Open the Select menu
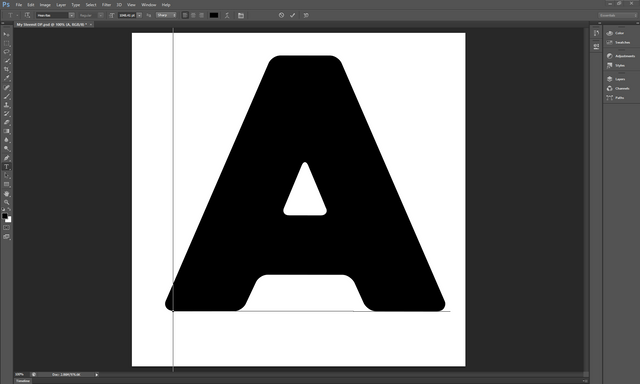 coord(91,5)
